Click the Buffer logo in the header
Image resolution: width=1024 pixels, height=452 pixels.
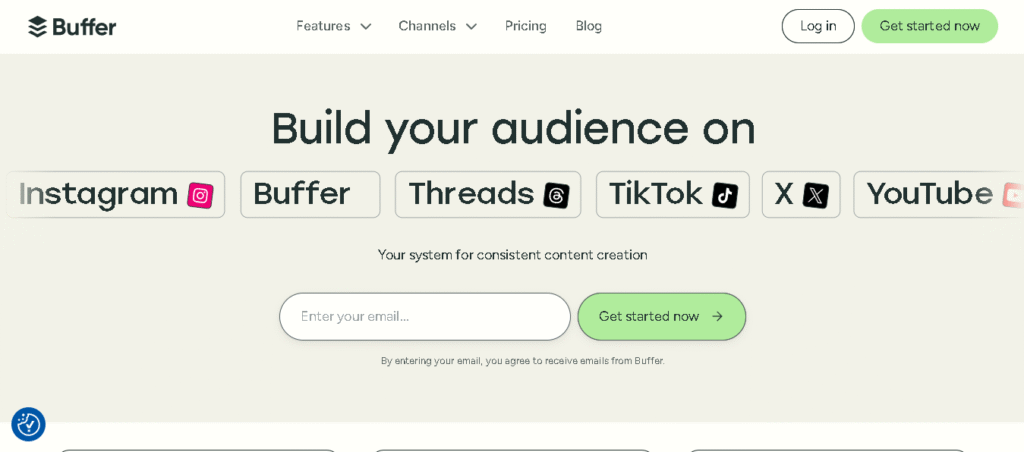coord(72,27)
